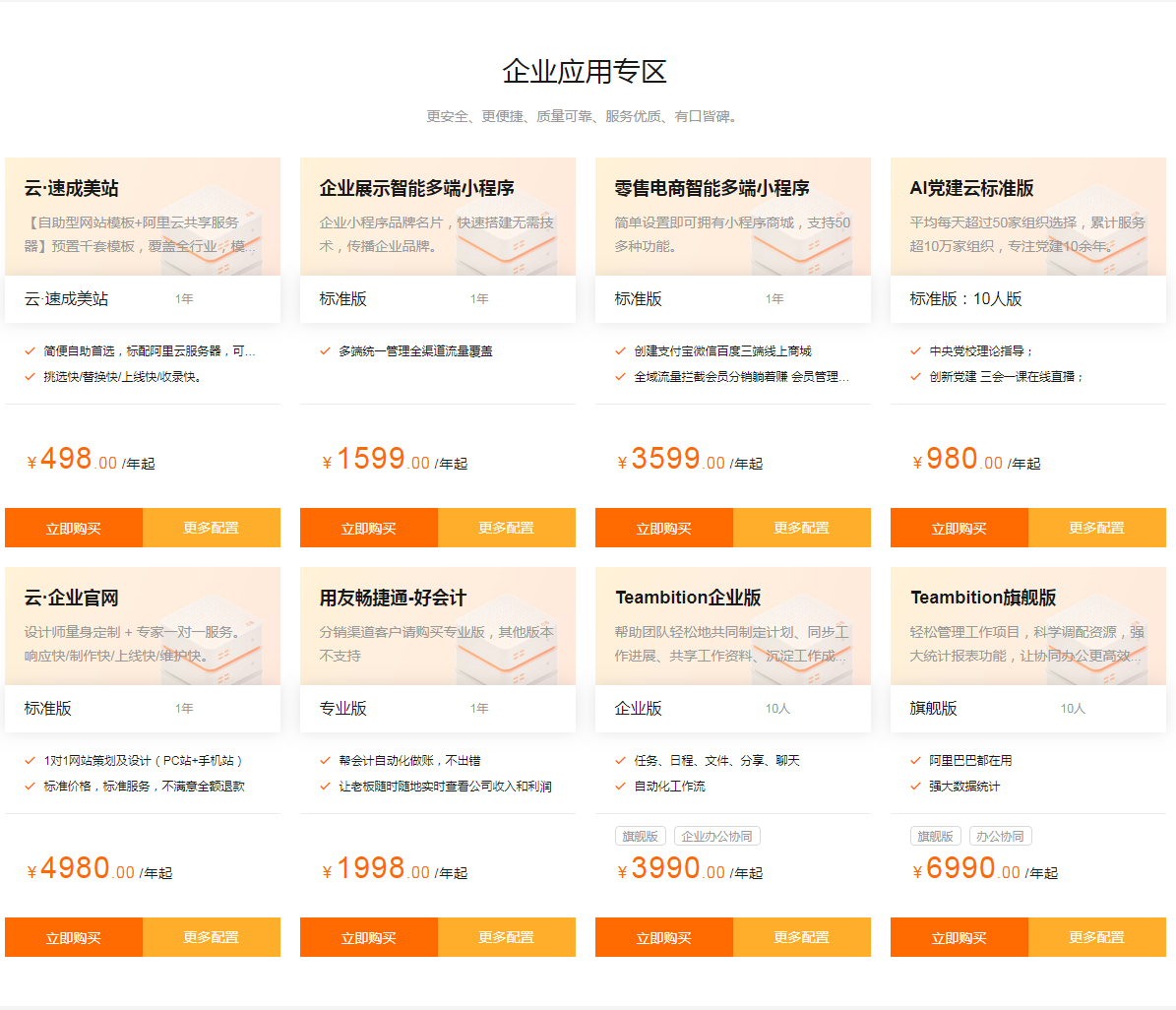
Task: Click feature 创新党建 三会一课在线直播
Action: click(1007, 377)
